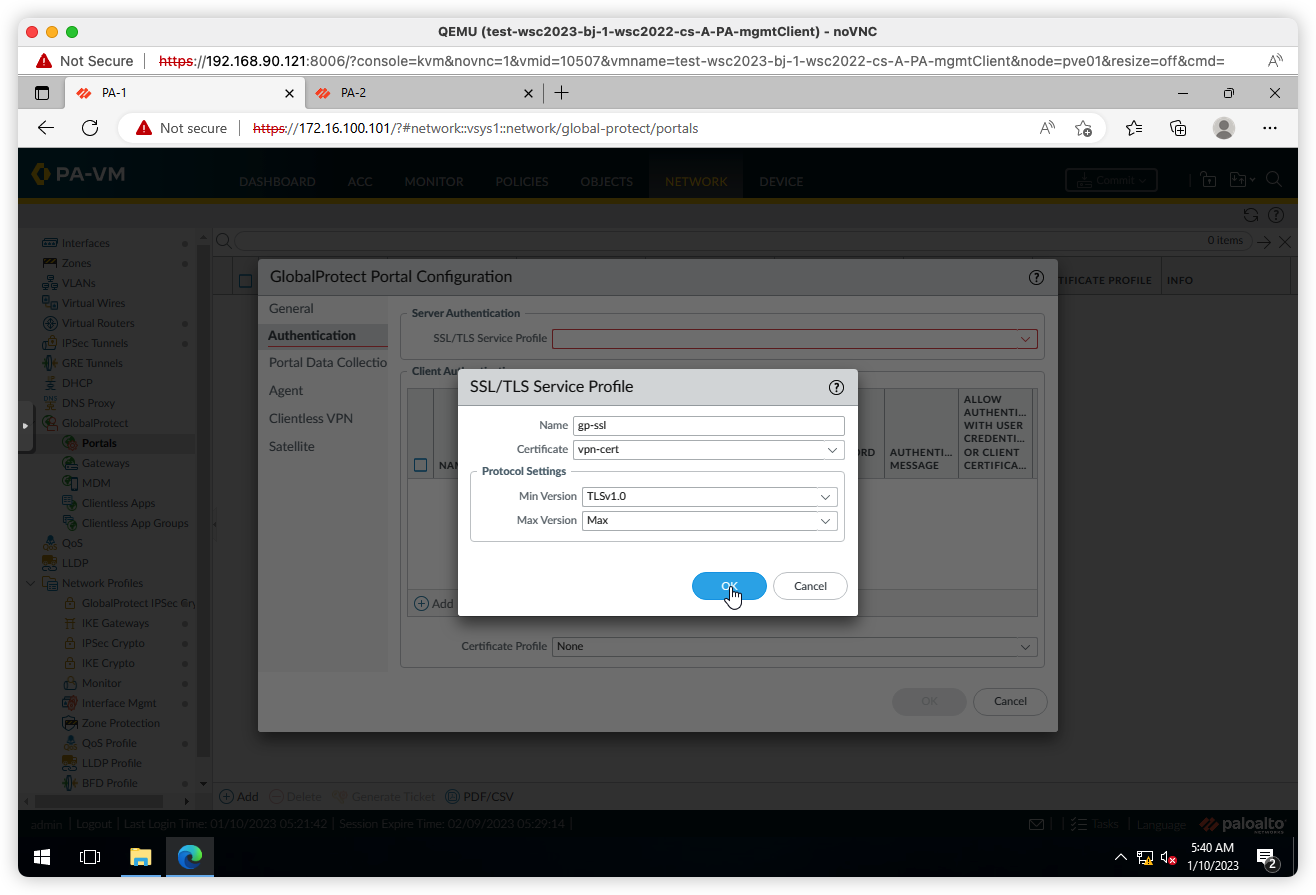Viewport: 1316px width, 895px height.
Task: Open Edge Collections icon
Action: point(1178,128)
